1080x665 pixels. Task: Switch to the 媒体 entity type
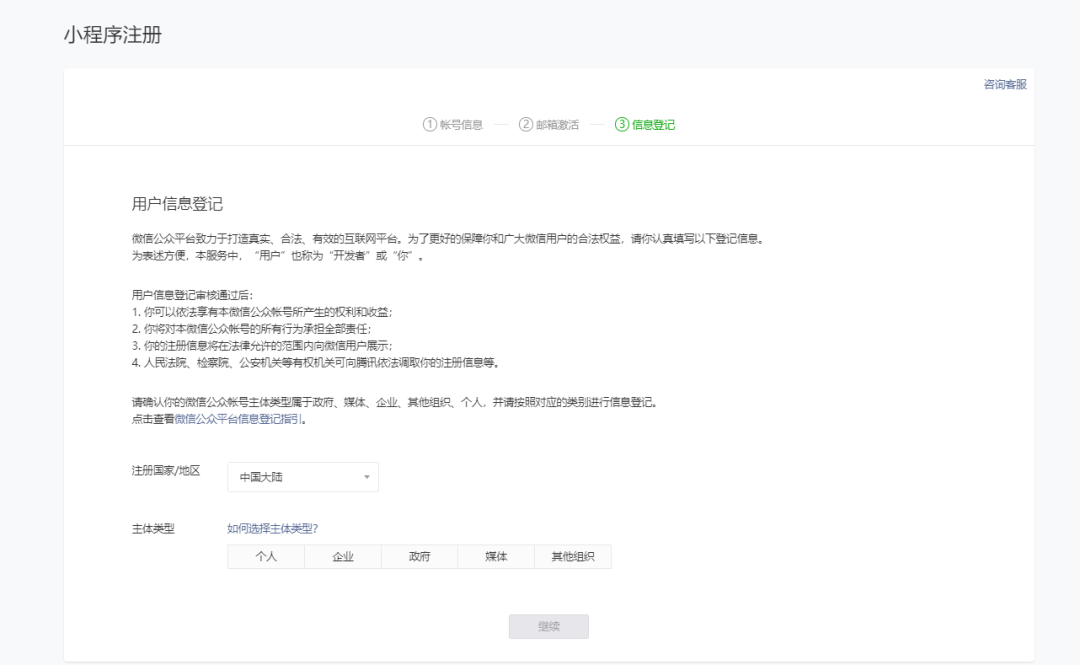tap(497, 556)
